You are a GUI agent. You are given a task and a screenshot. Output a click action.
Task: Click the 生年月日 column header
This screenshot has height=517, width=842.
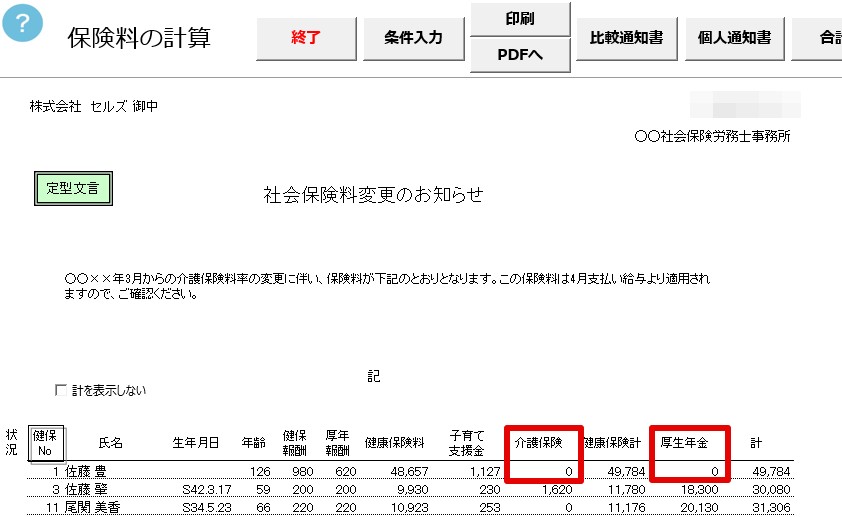[x=195, y=443]
